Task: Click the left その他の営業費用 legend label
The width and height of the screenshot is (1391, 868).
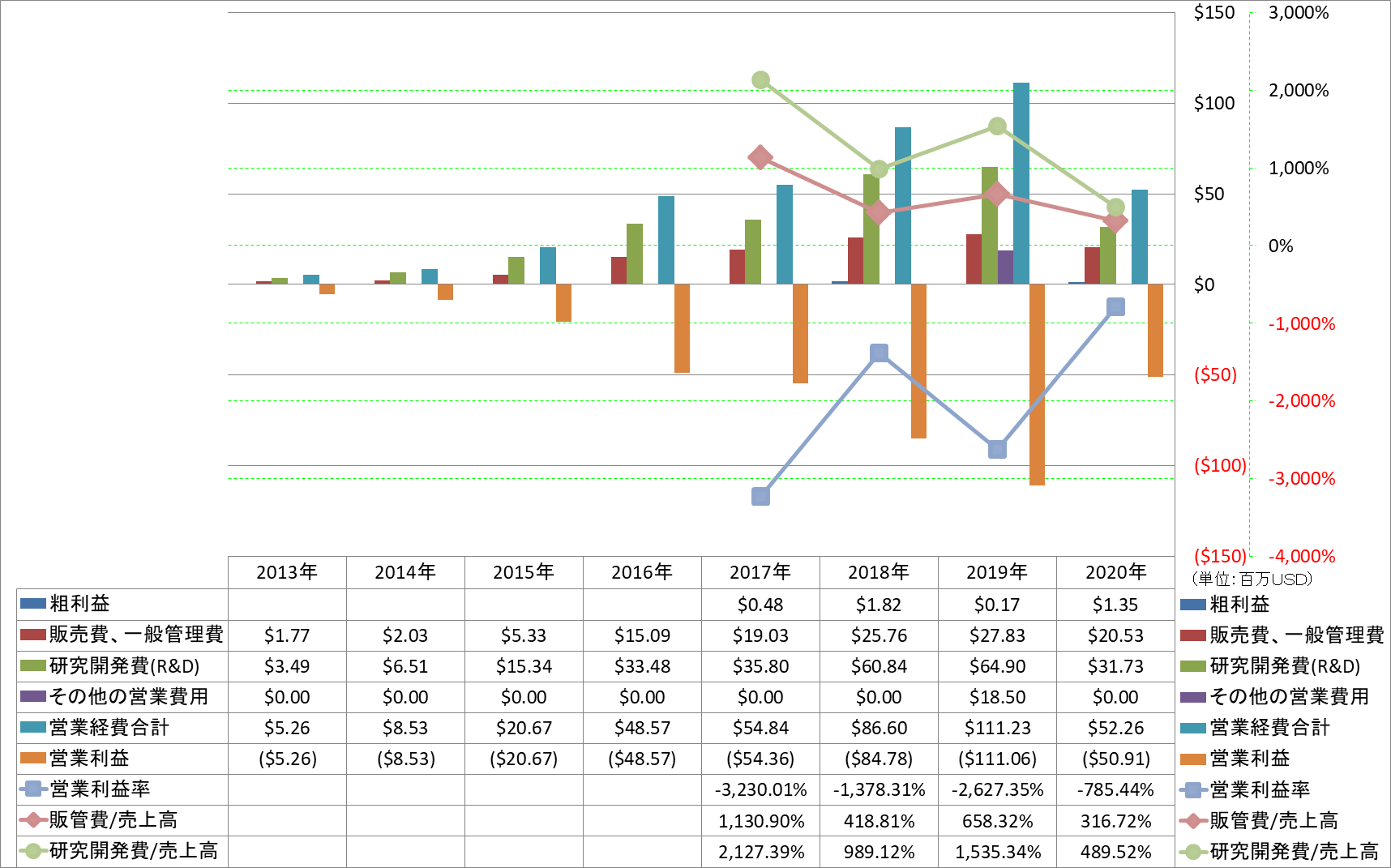Action: [129, 696]
